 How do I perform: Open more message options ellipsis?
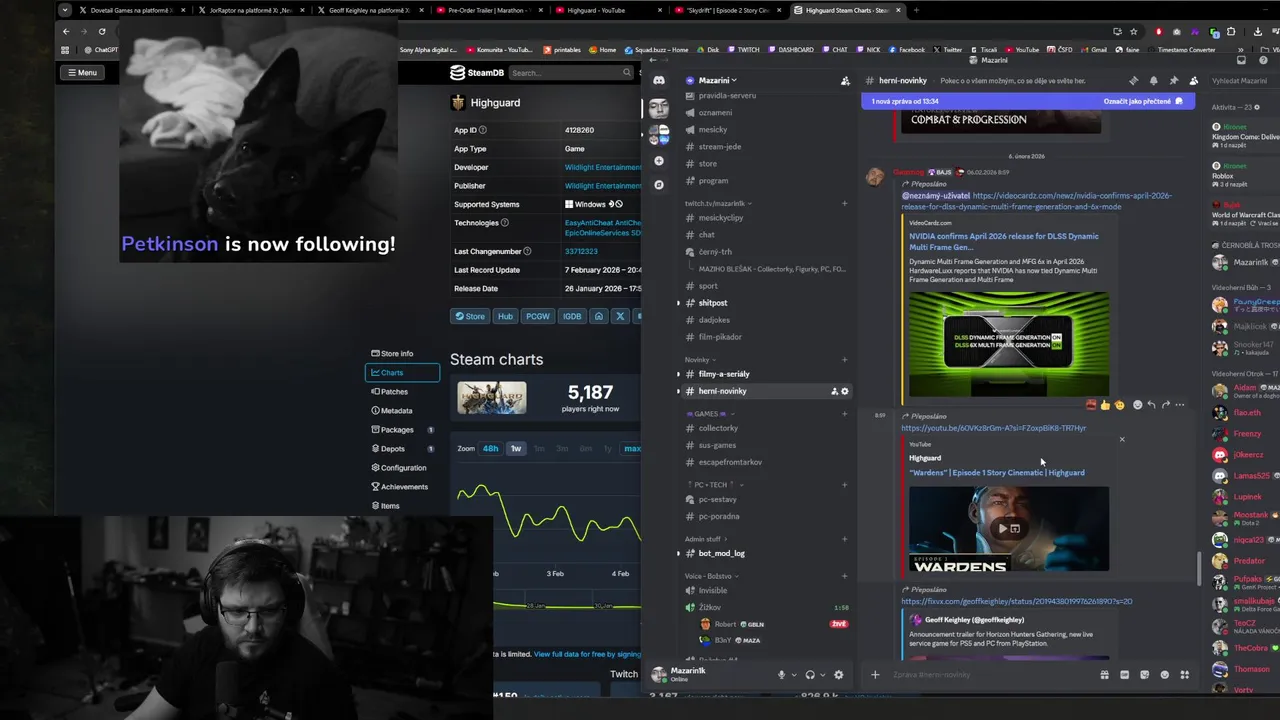click(x=1180, y=405)
